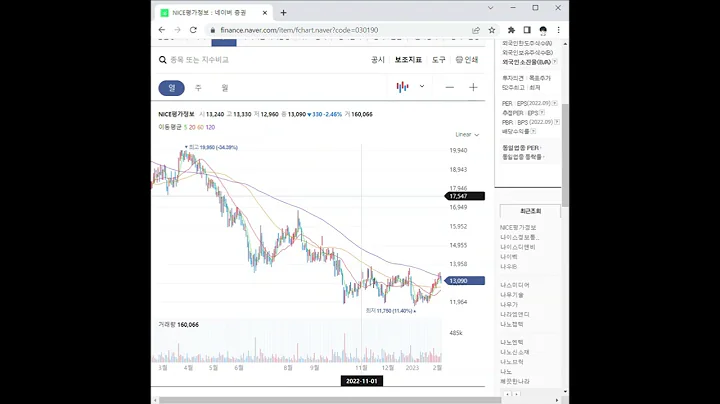Open 나스미디어 in recent list
This screenshot has height=404, width=720.
point(515,285)
